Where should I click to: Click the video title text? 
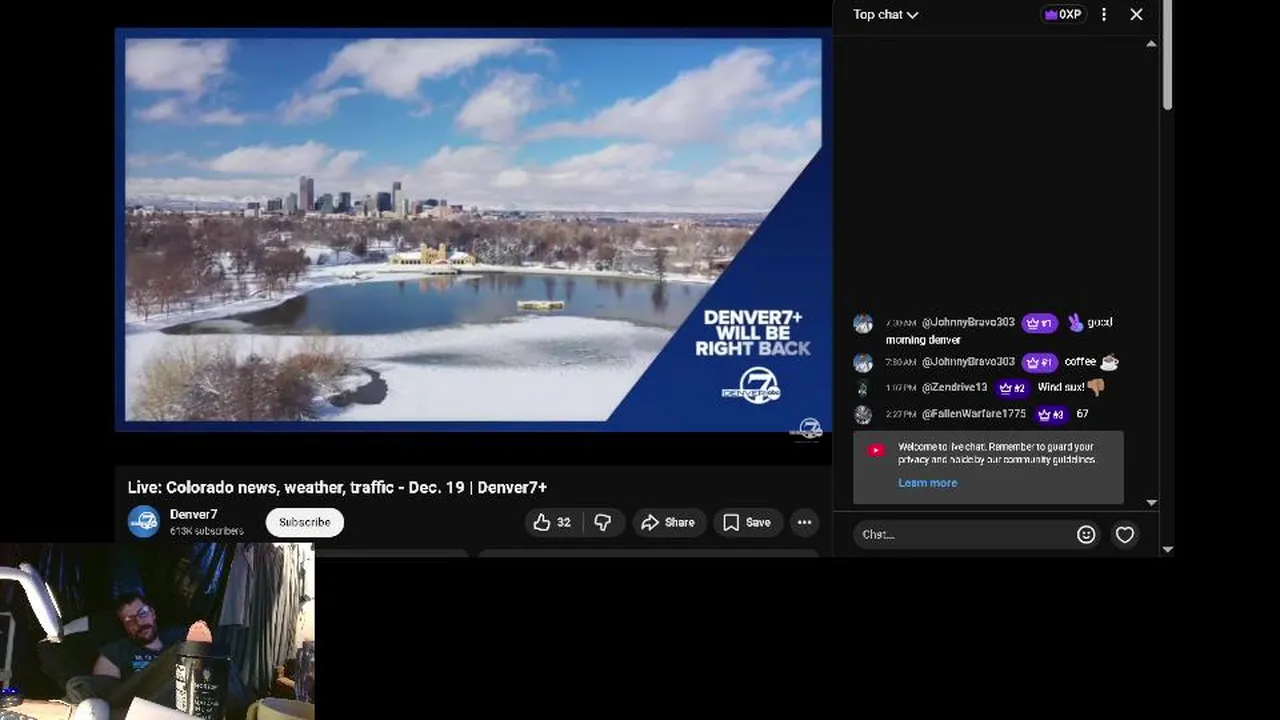tap(337, 487)
